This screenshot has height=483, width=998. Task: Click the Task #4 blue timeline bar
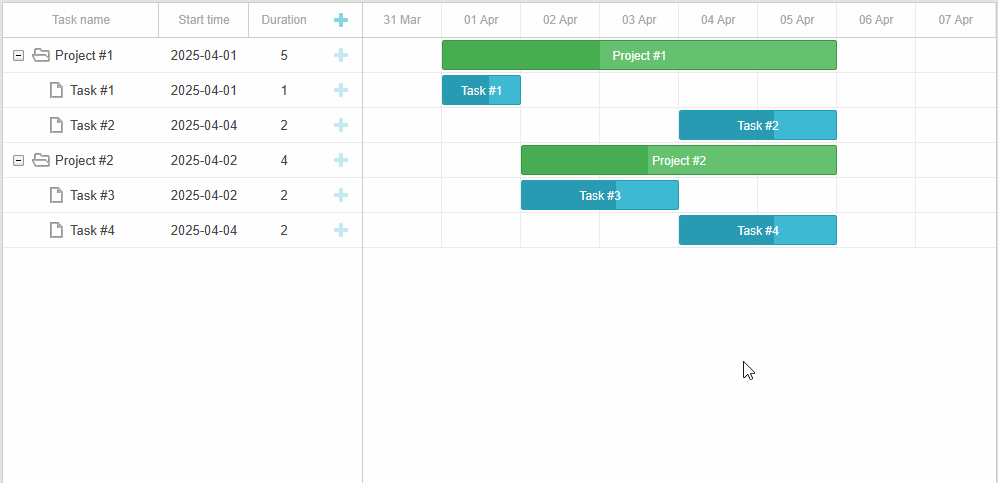click(757, 230)
